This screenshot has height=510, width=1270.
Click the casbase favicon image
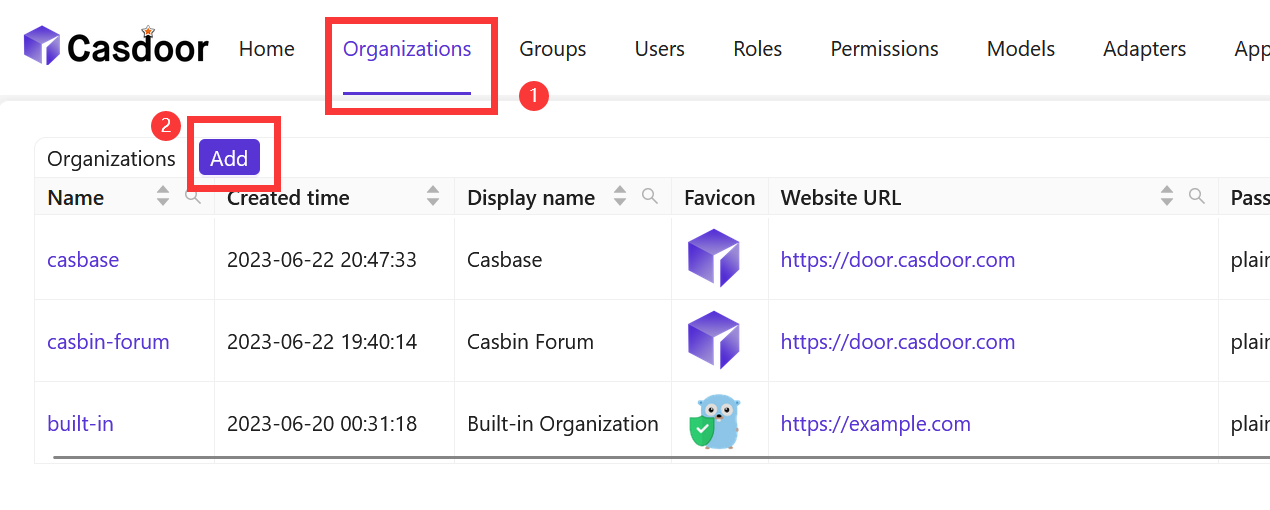pyautogui.click(x=713, y=259)
